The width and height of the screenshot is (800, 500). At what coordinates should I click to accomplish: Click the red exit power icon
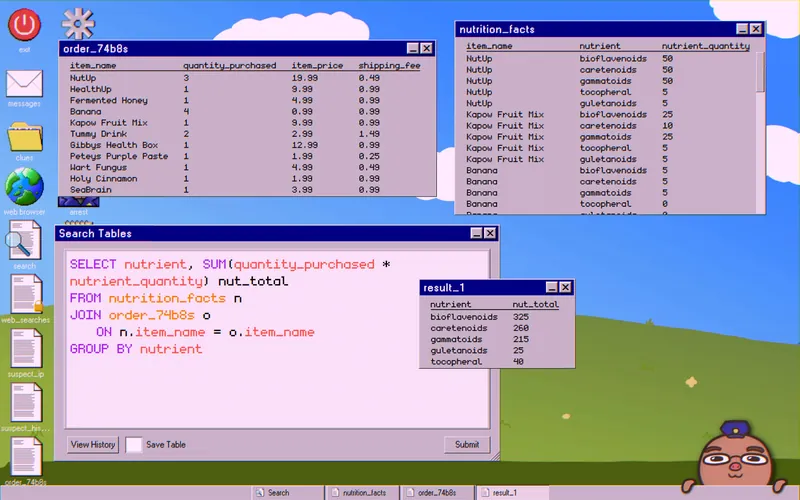click(x=24, y=24)
